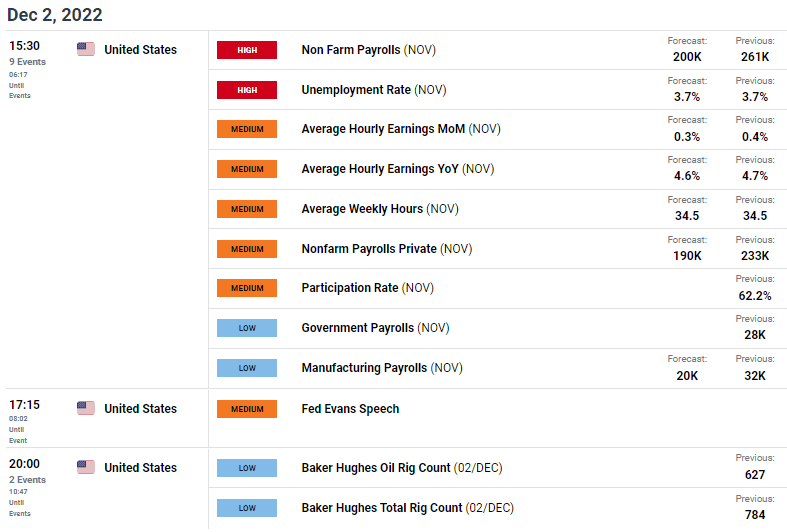Open the Fed Evans Speech event
Viewport: 787px width, 532px height.
coord(350,408)
